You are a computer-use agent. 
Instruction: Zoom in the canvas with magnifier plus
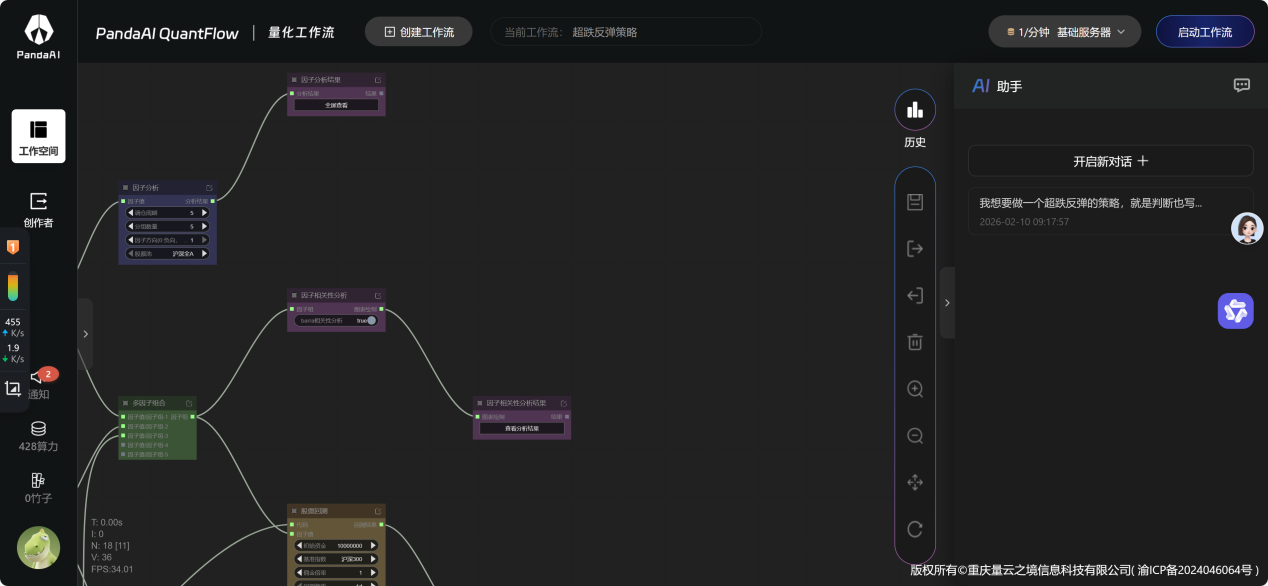click(x=915, y=389)
